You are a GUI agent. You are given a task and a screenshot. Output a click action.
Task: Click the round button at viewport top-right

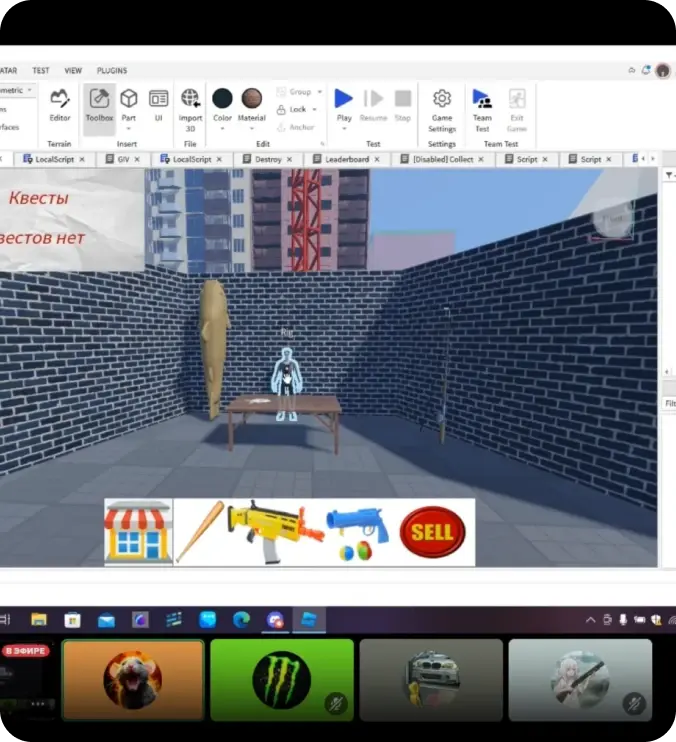613,219
